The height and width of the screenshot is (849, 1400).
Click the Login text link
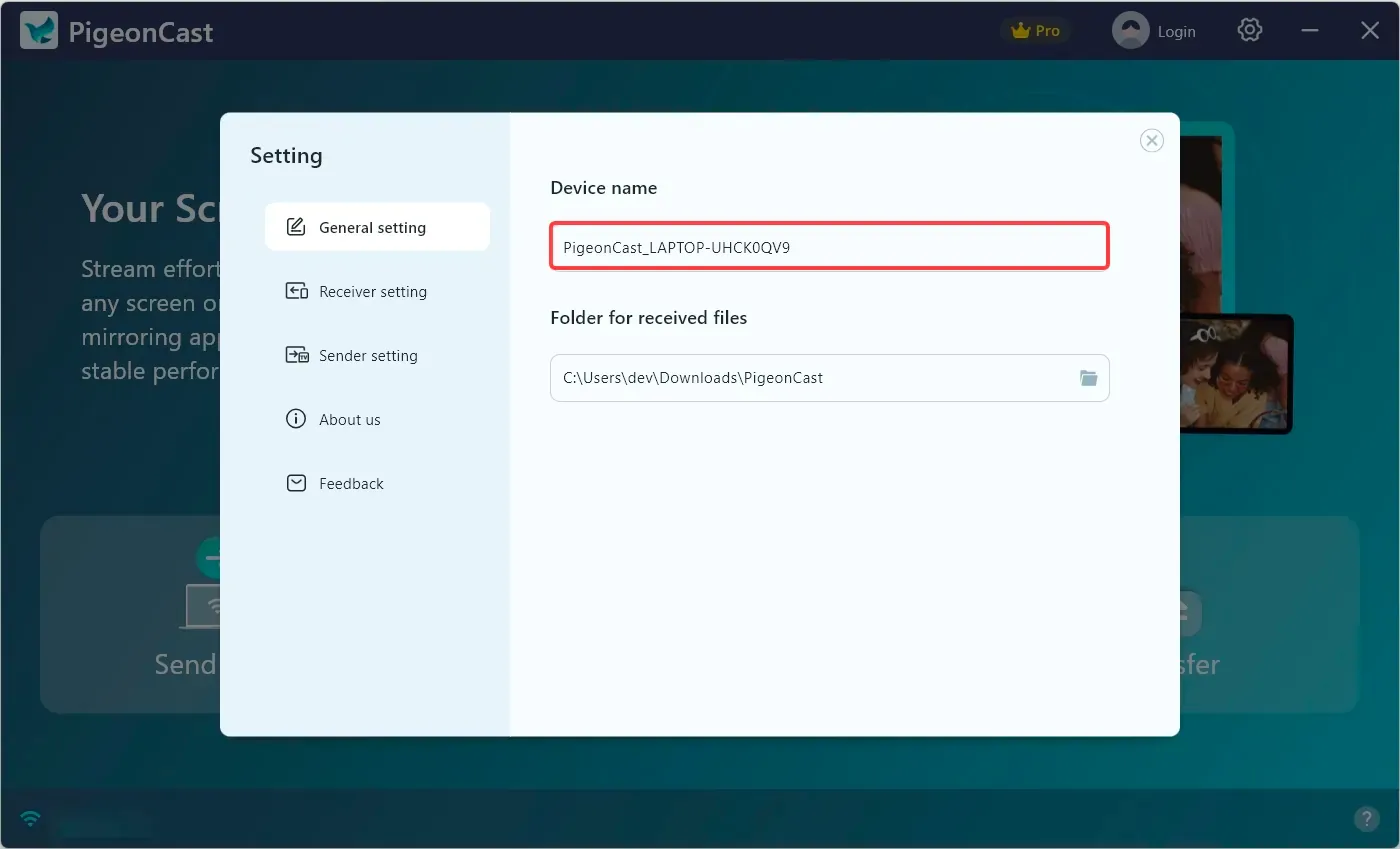click(x=1176, y=32)
